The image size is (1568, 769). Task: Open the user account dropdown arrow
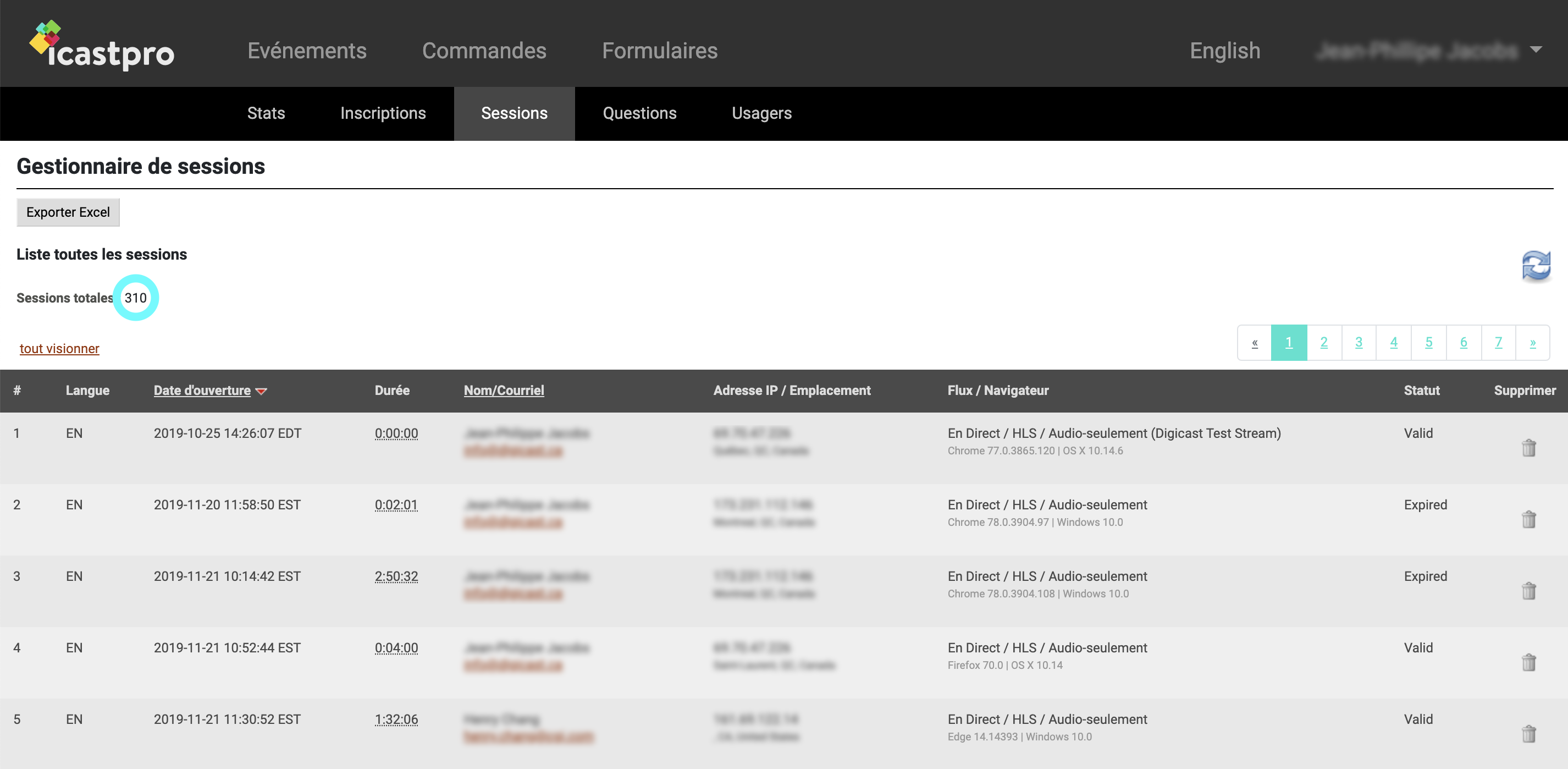1536,50
